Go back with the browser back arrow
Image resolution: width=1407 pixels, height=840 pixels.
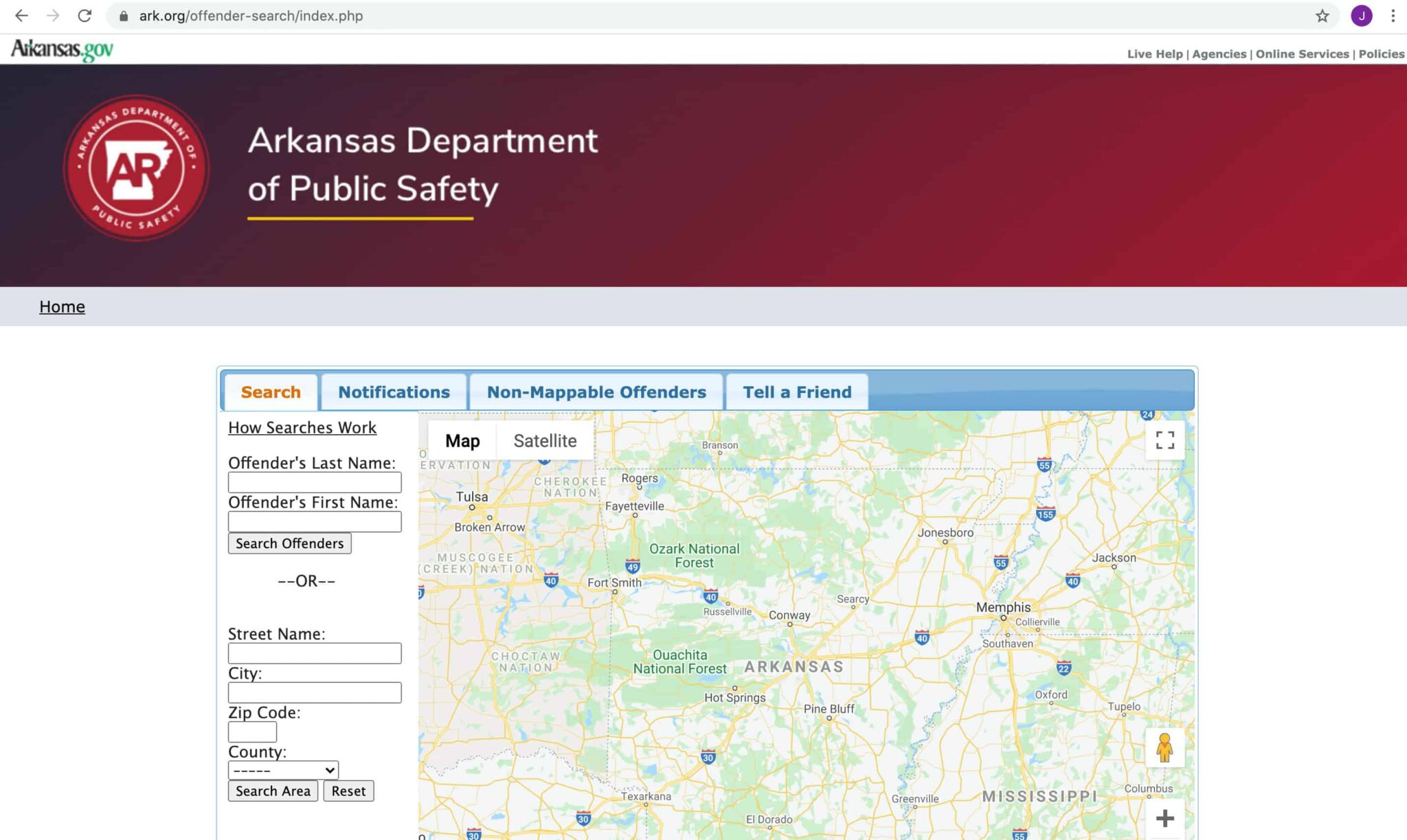click(x=21, y=16)
